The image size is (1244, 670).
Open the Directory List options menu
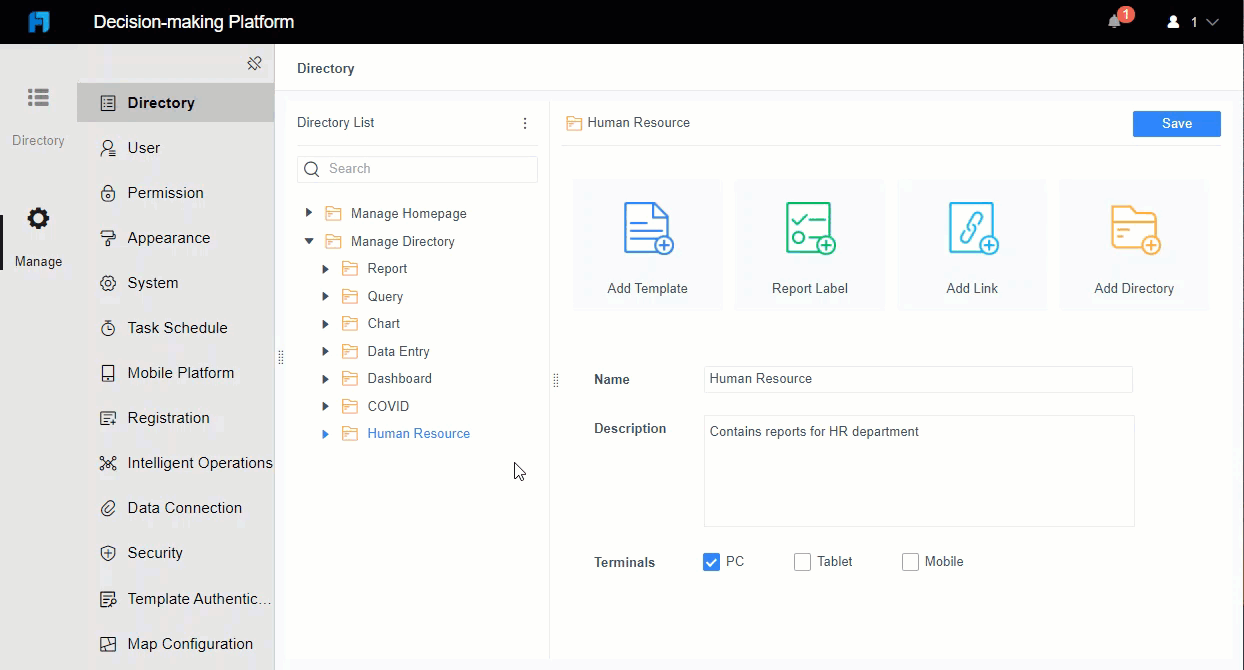pyautogui.click(x=525, y=122)
